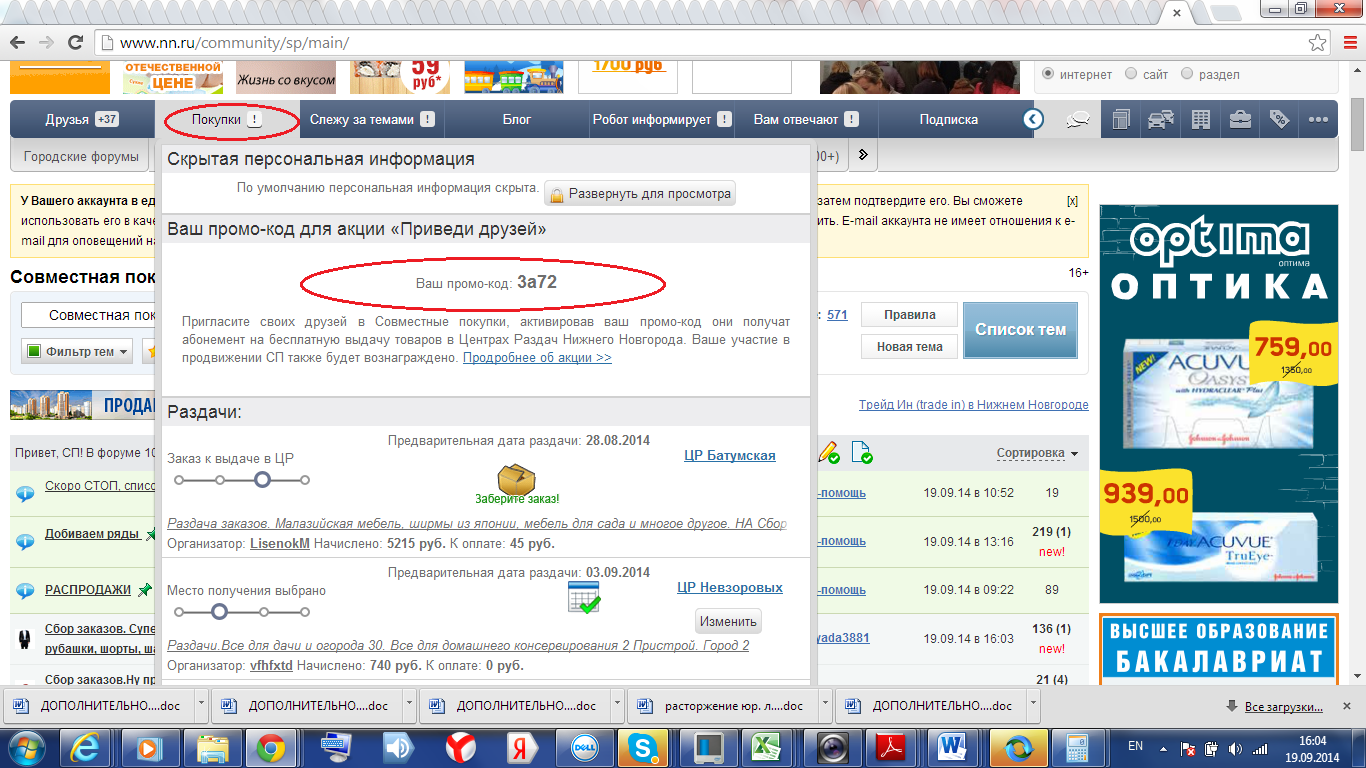The width and height of the screenshot is (1366, 768).
Task: Open the "Сортировка" dropdown
Action: point(1038,453)
